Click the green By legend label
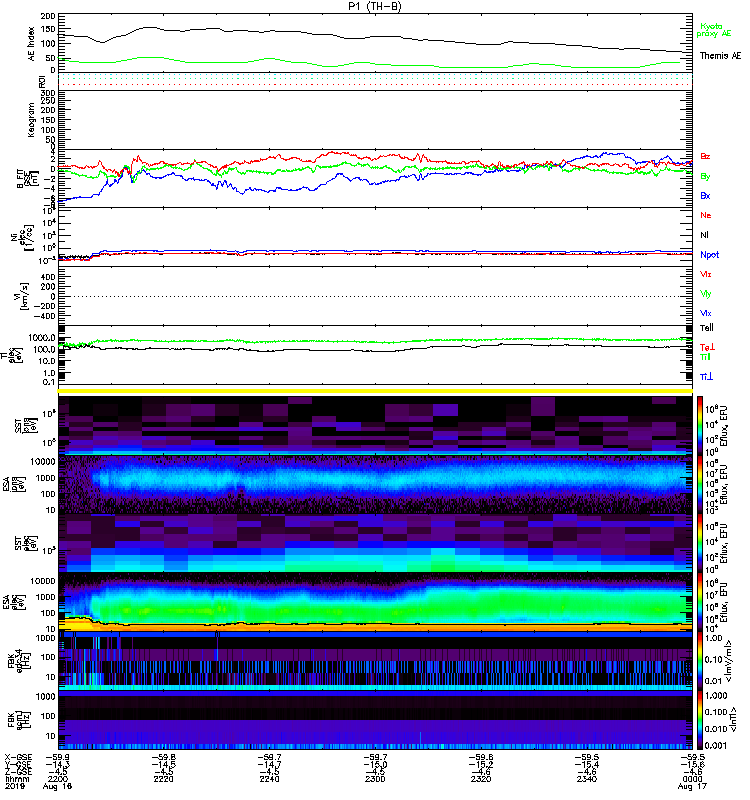 (705, 177)
